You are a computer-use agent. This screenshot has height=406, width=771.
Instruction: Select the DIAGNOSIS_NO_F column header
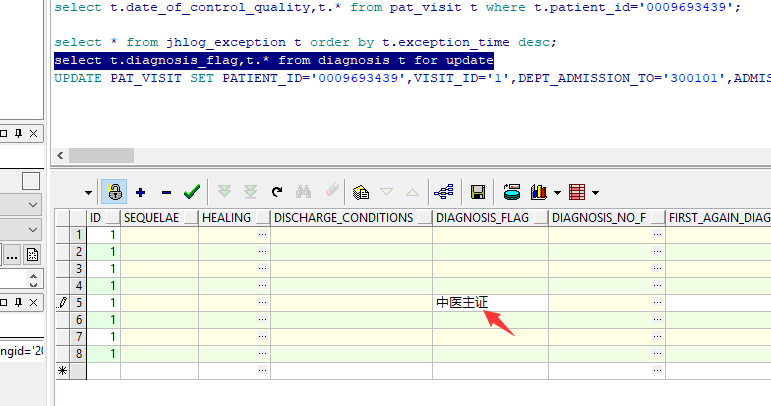[x=607, y=218]
